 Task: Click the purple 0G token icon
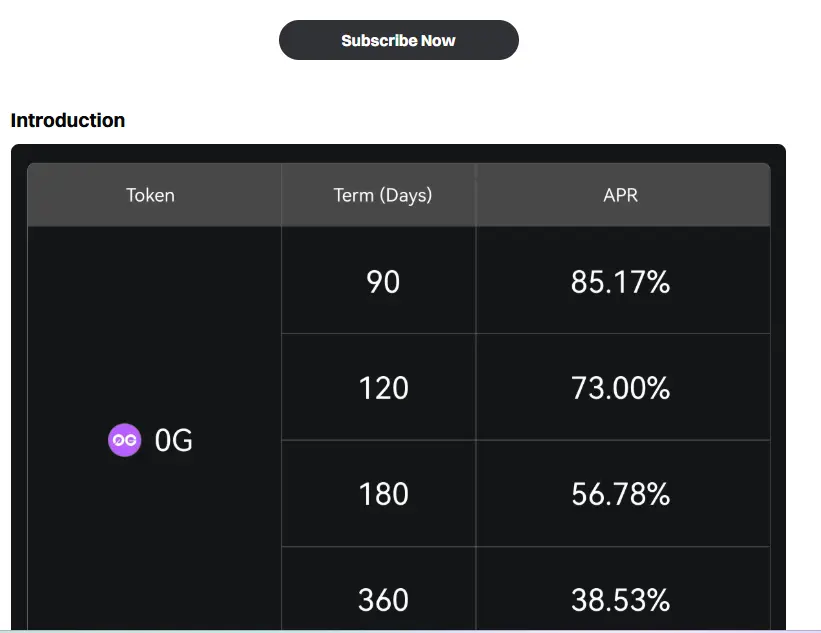pyautogui.click(x=125, y=440)
